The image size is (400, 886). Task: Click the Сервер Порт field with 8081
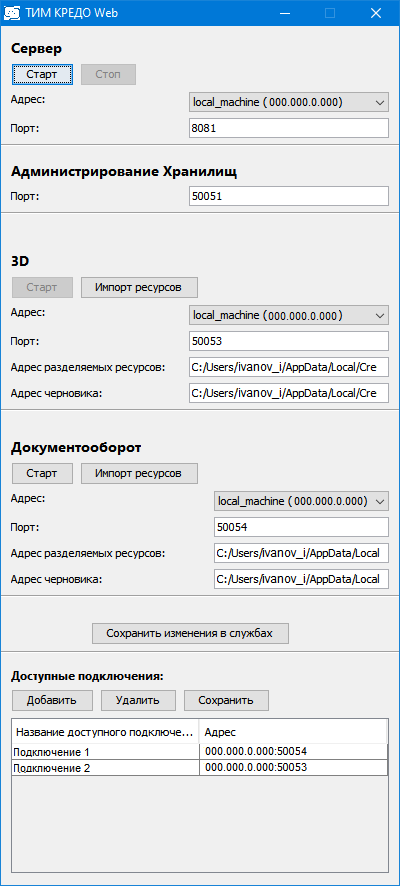click(x=289, y=128)
